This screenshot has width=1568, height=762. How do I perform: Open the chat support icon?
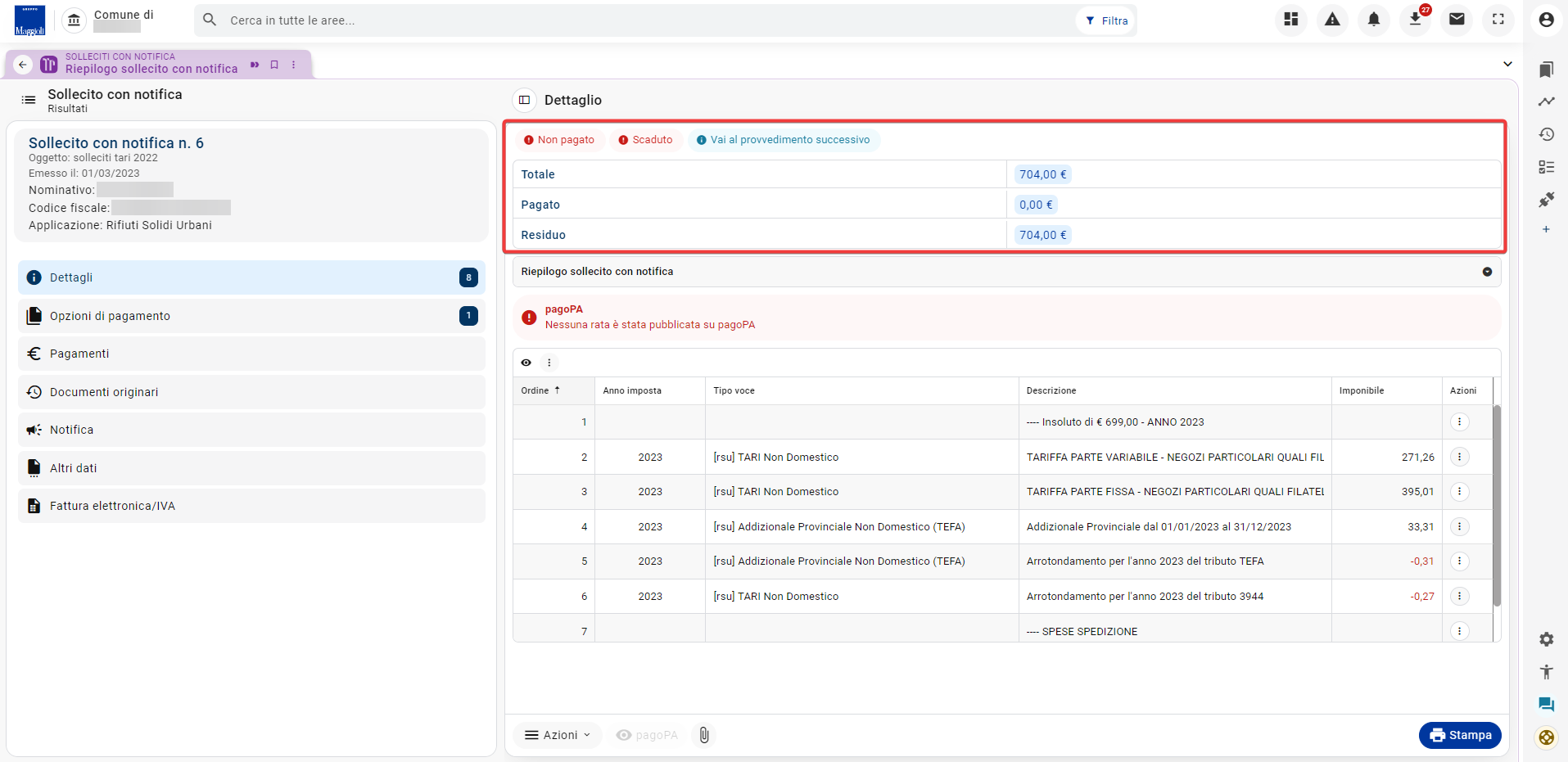tap(1546, 705)
